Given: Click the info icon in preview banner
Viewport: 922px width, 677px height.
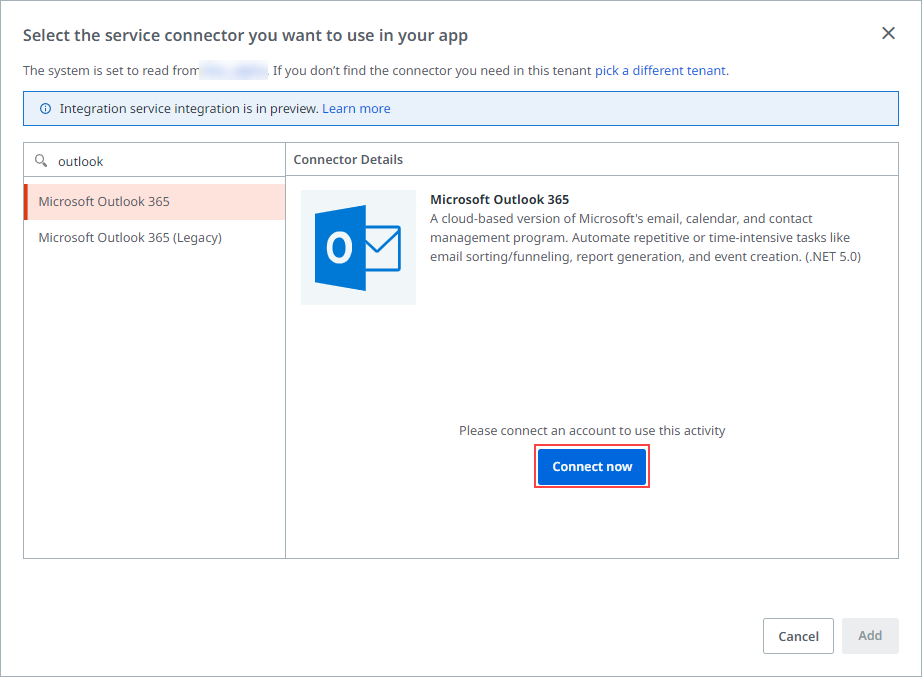Looking at the screenshot, I should (x=45, y=109).
